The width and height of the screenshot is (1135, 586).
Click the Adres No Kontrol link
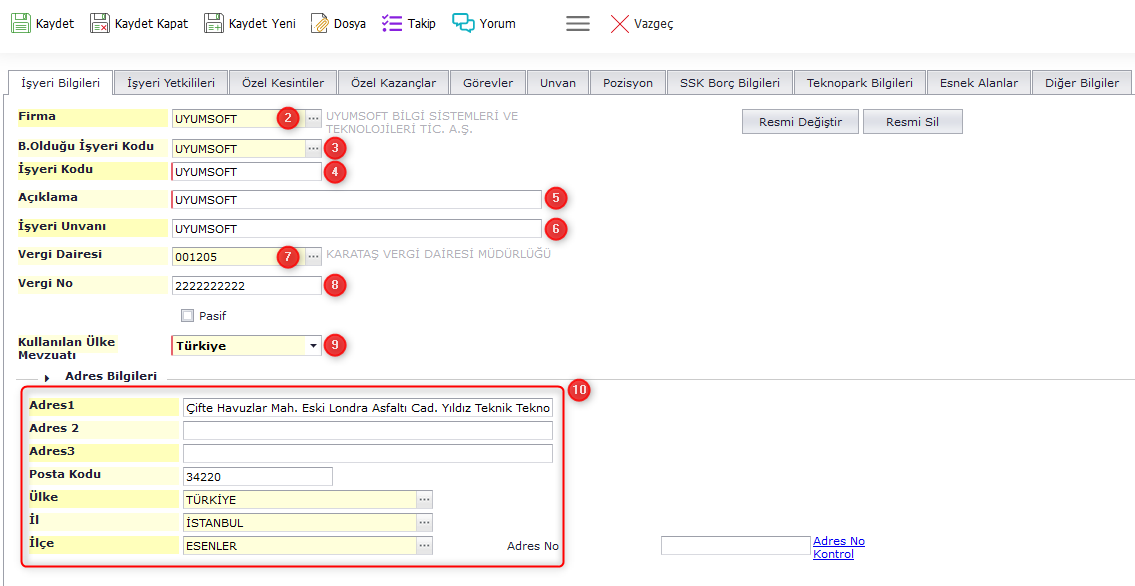tap(838, 547)
